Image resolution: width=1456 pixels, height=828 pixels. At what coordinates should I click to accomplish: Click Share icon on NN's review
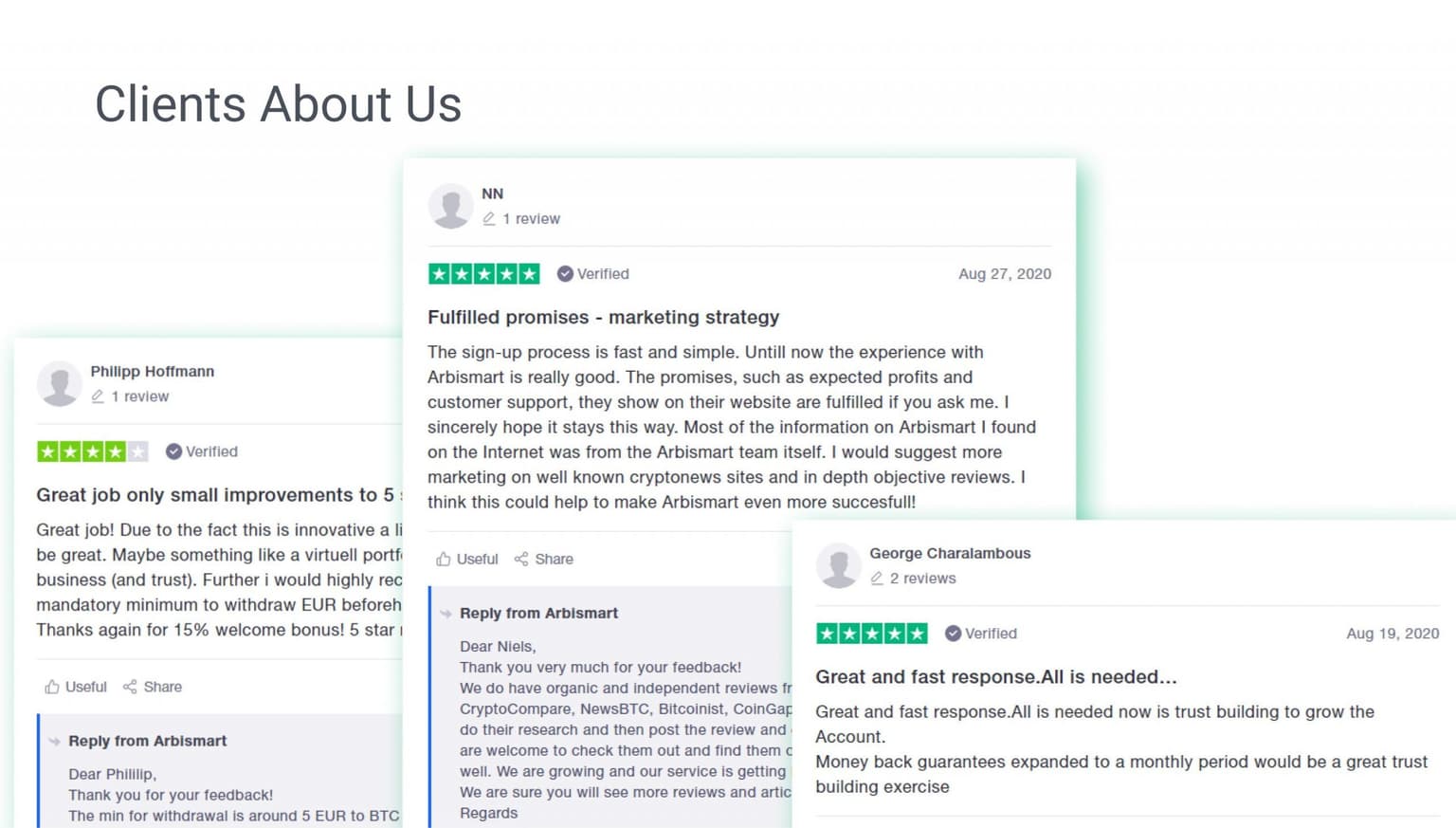click(521, 560)
